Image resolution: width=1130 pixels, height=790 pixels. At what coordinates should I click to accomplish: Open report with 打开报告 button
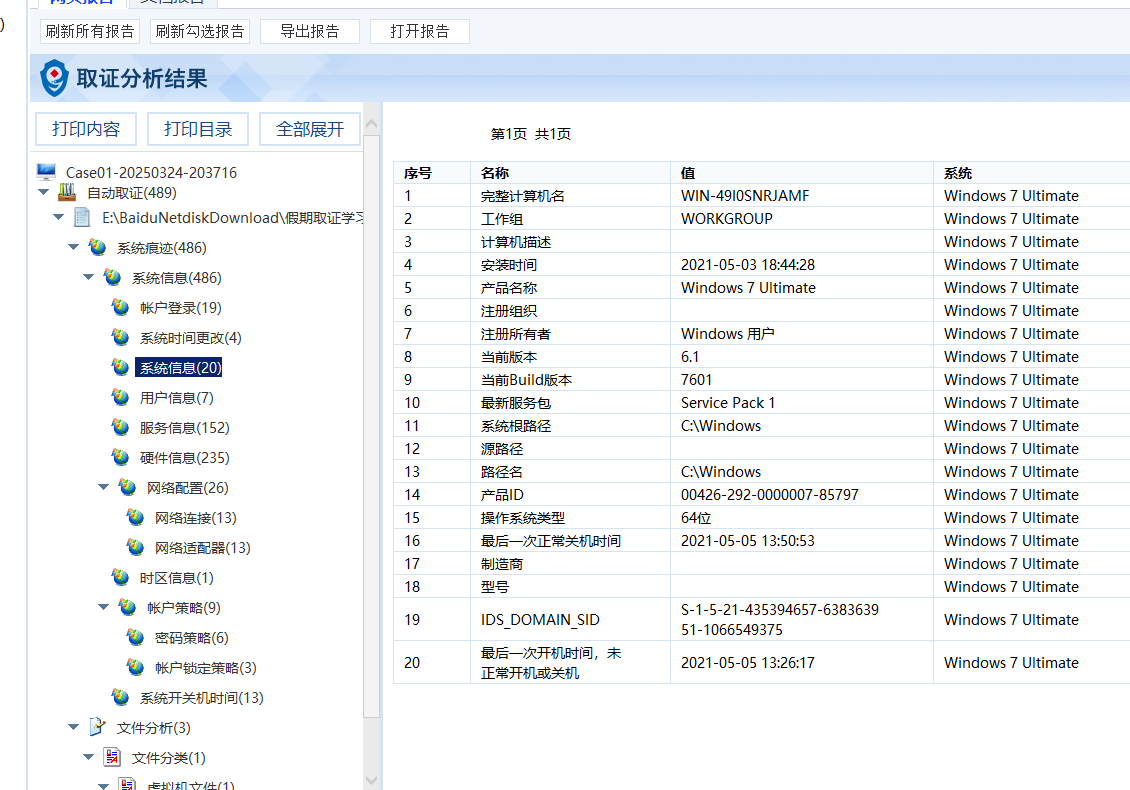419,32
